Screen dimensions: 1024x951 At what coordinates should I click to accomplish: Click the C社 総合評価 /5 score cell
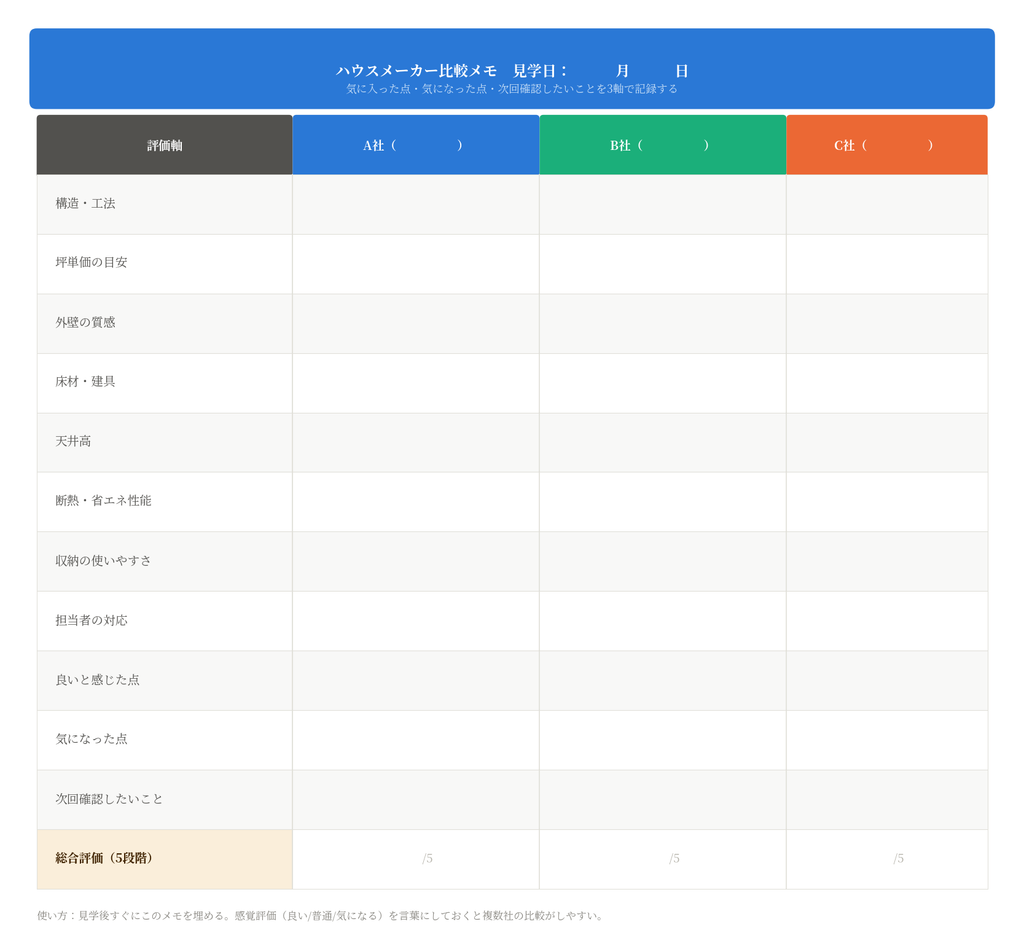tap(887, 859)
